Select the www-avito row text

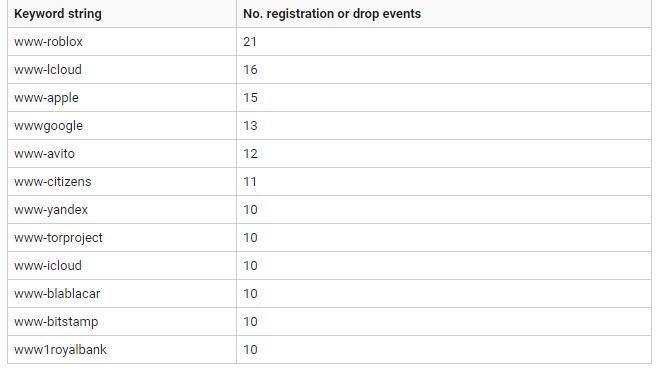[x=44, y=154]
